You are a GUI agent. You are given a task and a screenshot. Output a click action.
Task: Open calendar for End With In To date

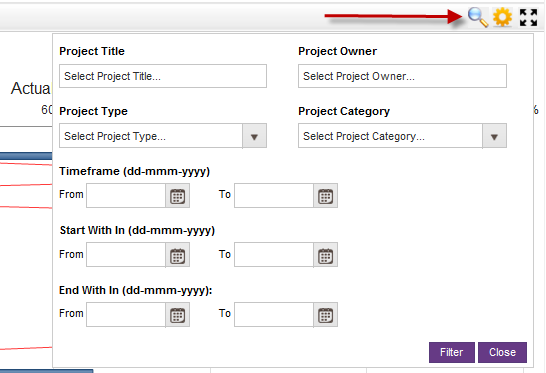point(326,315)
